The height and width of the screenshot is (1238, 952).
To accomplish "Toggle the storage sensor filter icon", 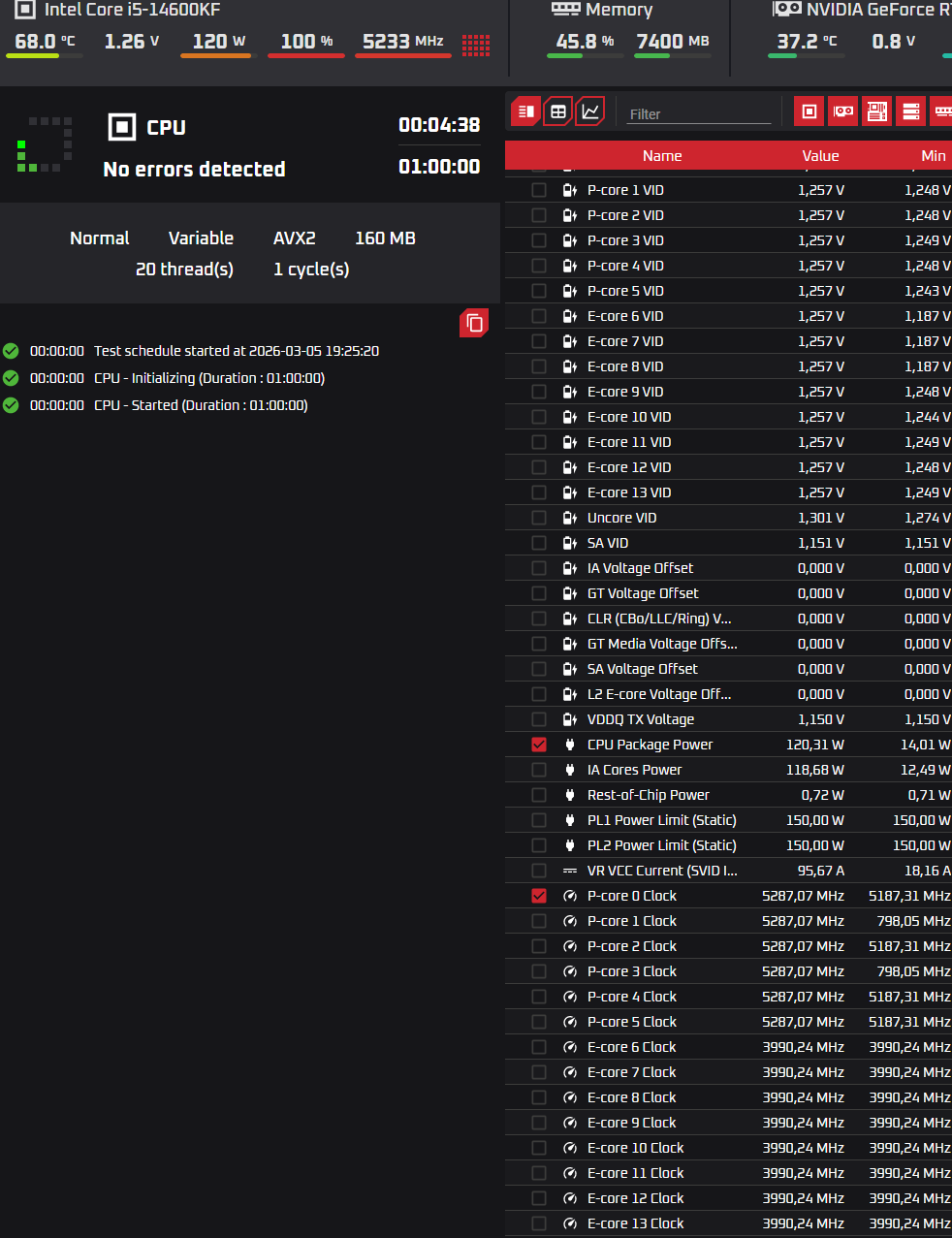I will pos(911,111).
